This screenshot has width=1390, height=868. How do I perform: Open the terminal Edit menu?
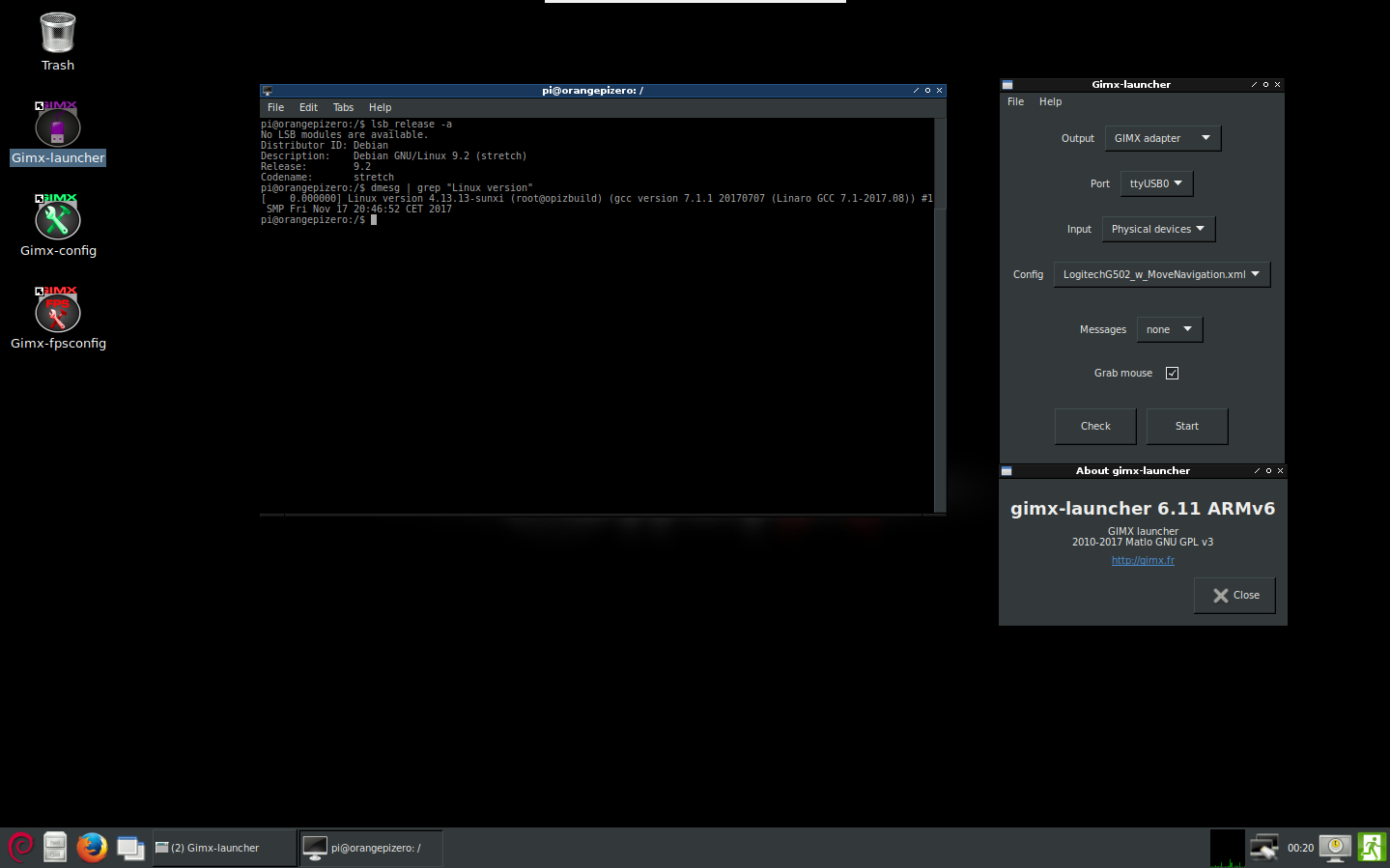click(x=308, y=108)
